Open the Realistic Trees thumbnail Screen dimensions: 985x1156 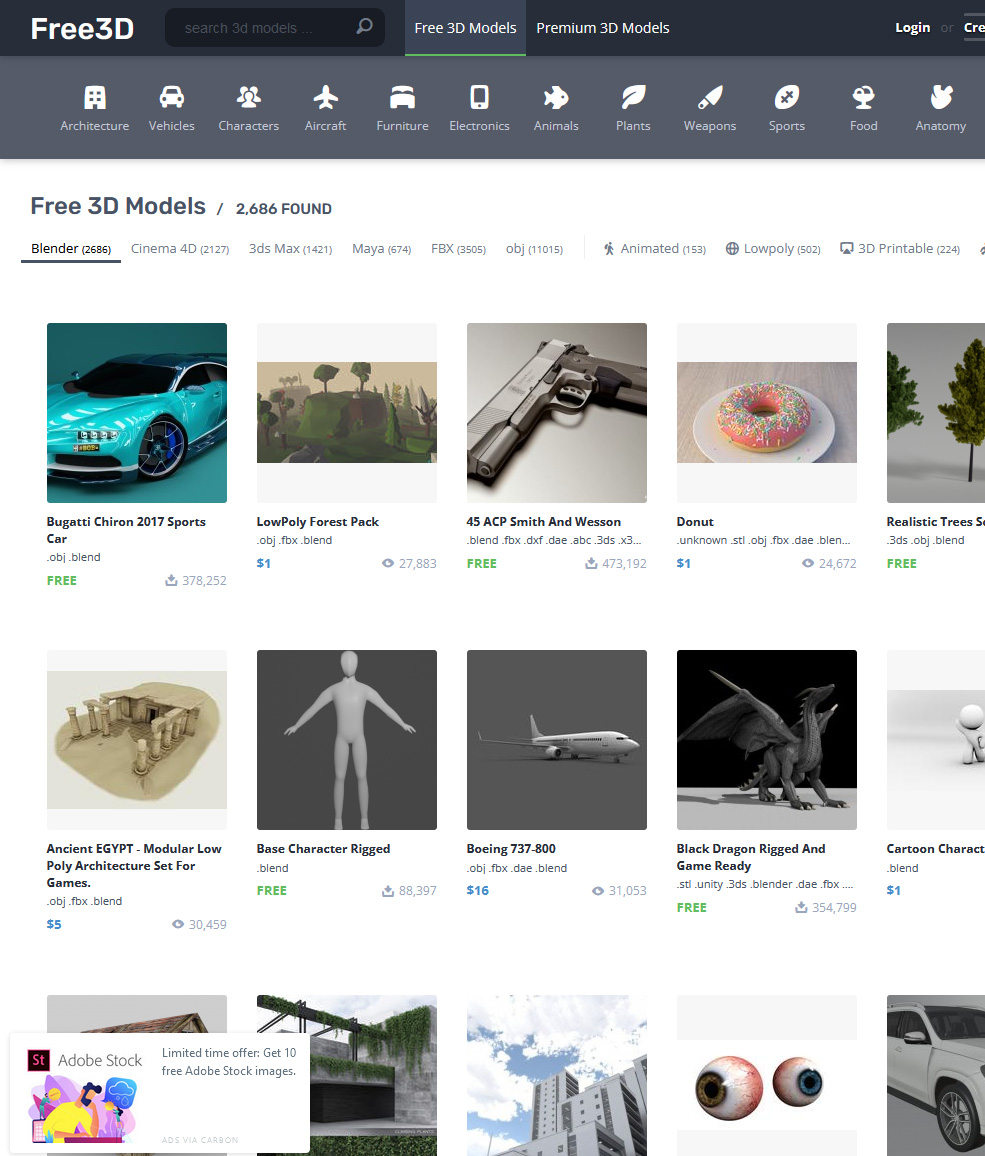pyautogui.click(x=936, y=413)
